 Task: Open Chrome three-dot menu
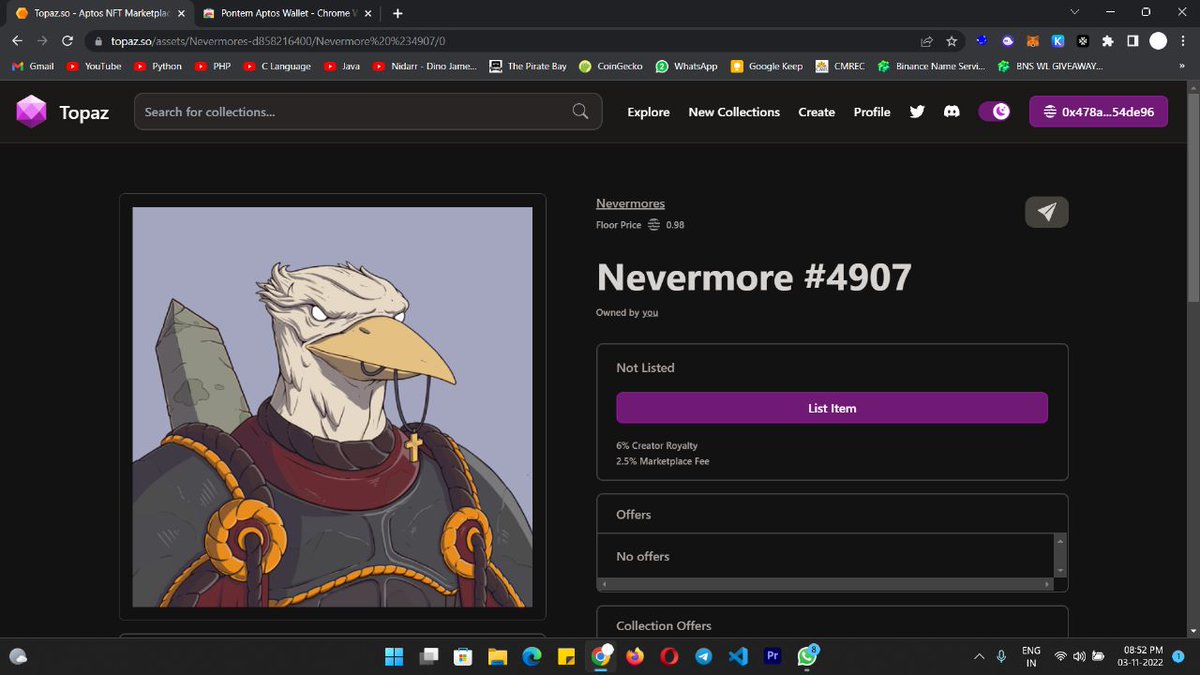point(1184,41)
